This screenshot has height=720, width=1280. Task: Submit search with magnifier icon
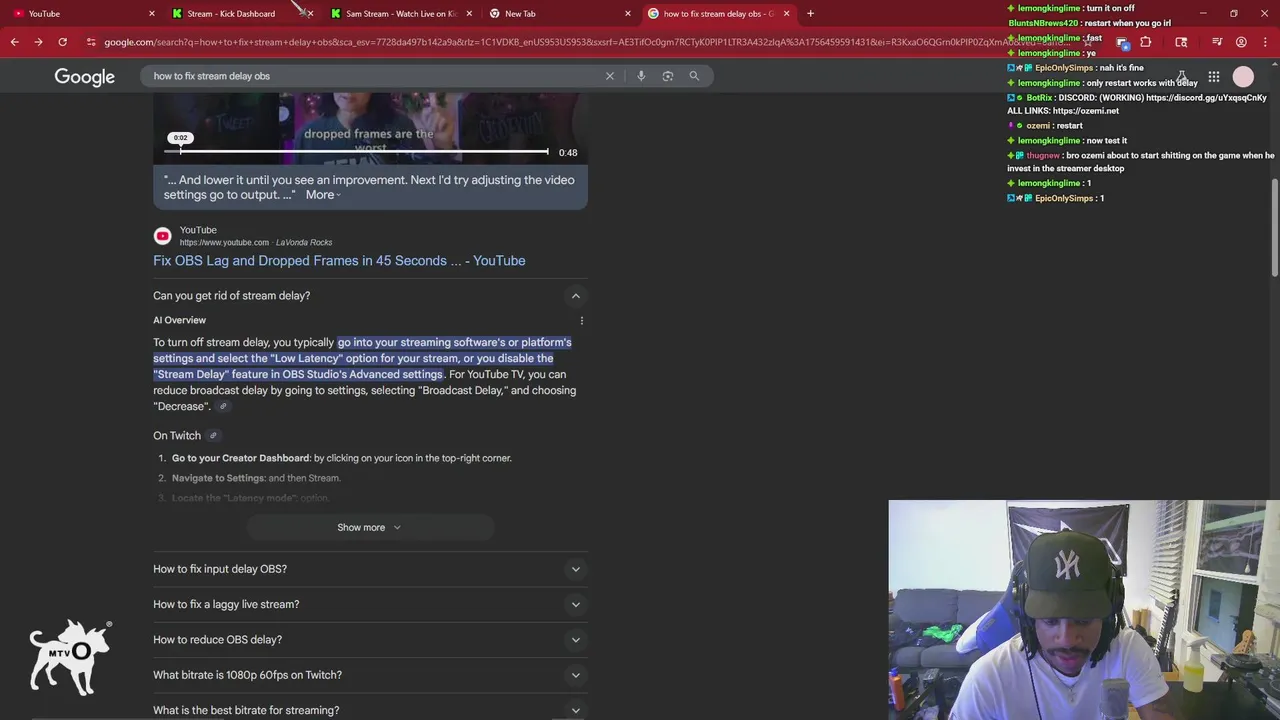pyautogui.click(x=694, y=76)
